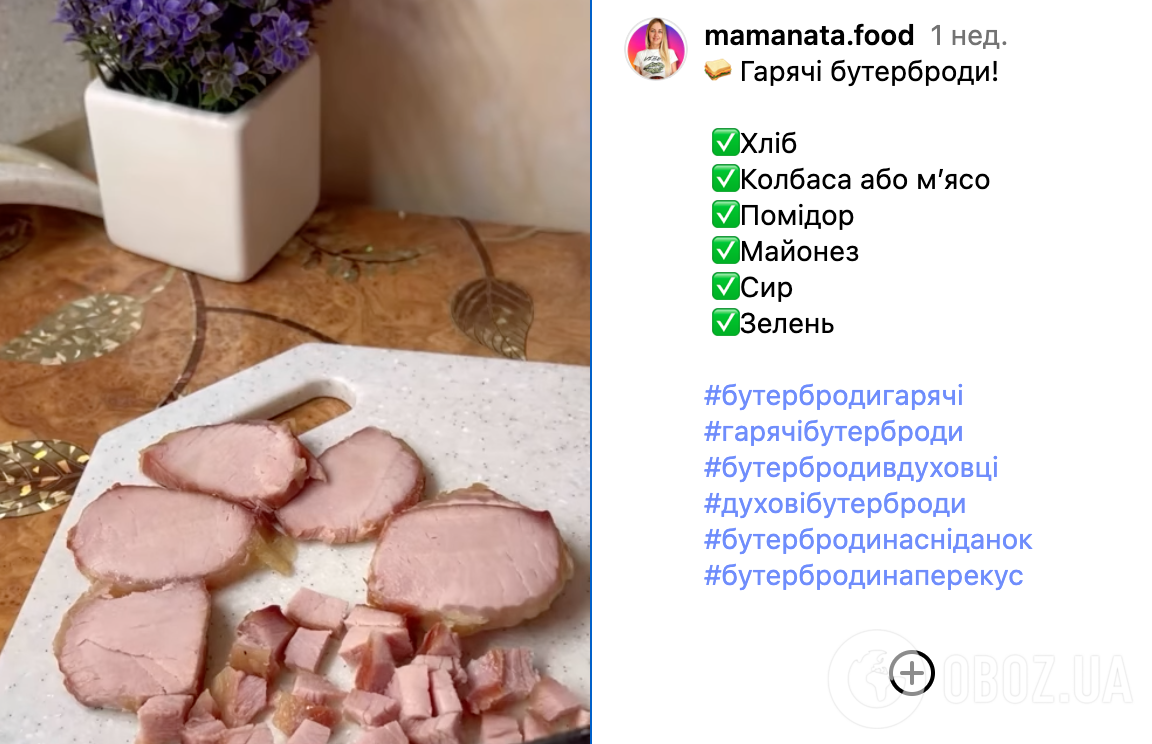Click the mamanata.food profile avatar
Screen dimensions: 1152x744
tap(655, 48)
